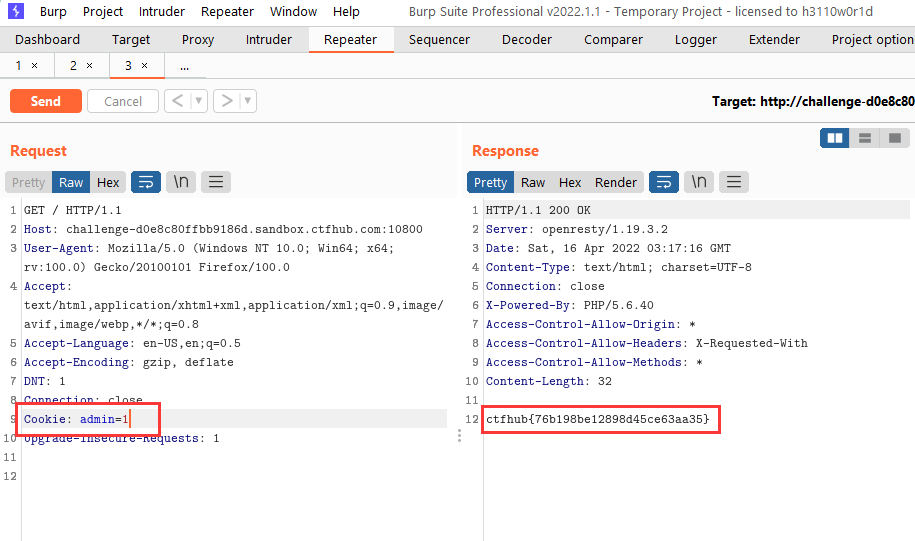Click the Burp Suite lightning logo icon
This screenshot has height=541, width=915.
(16, 11)
